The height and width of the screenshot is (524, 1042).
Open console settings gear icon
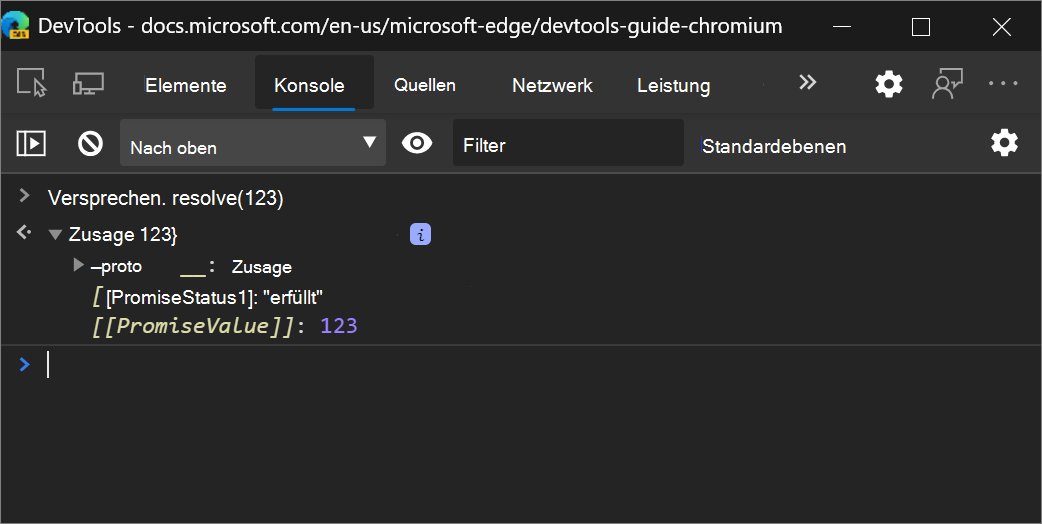click(x=1004, y=143)
